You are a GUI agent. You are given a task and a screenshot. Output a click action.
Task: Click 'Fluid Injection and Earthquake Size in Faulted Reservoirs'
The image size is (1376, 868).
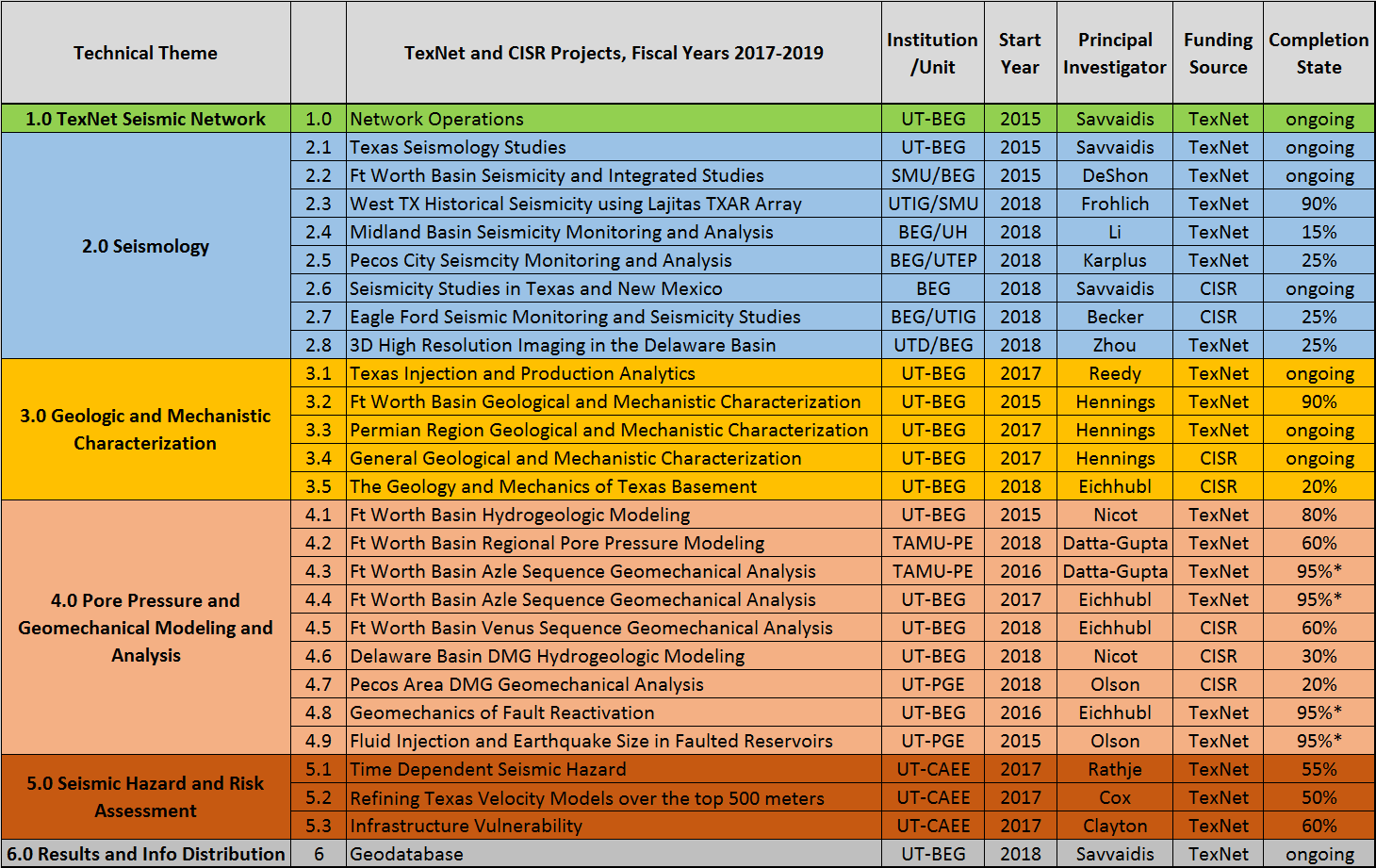[614, 741]
